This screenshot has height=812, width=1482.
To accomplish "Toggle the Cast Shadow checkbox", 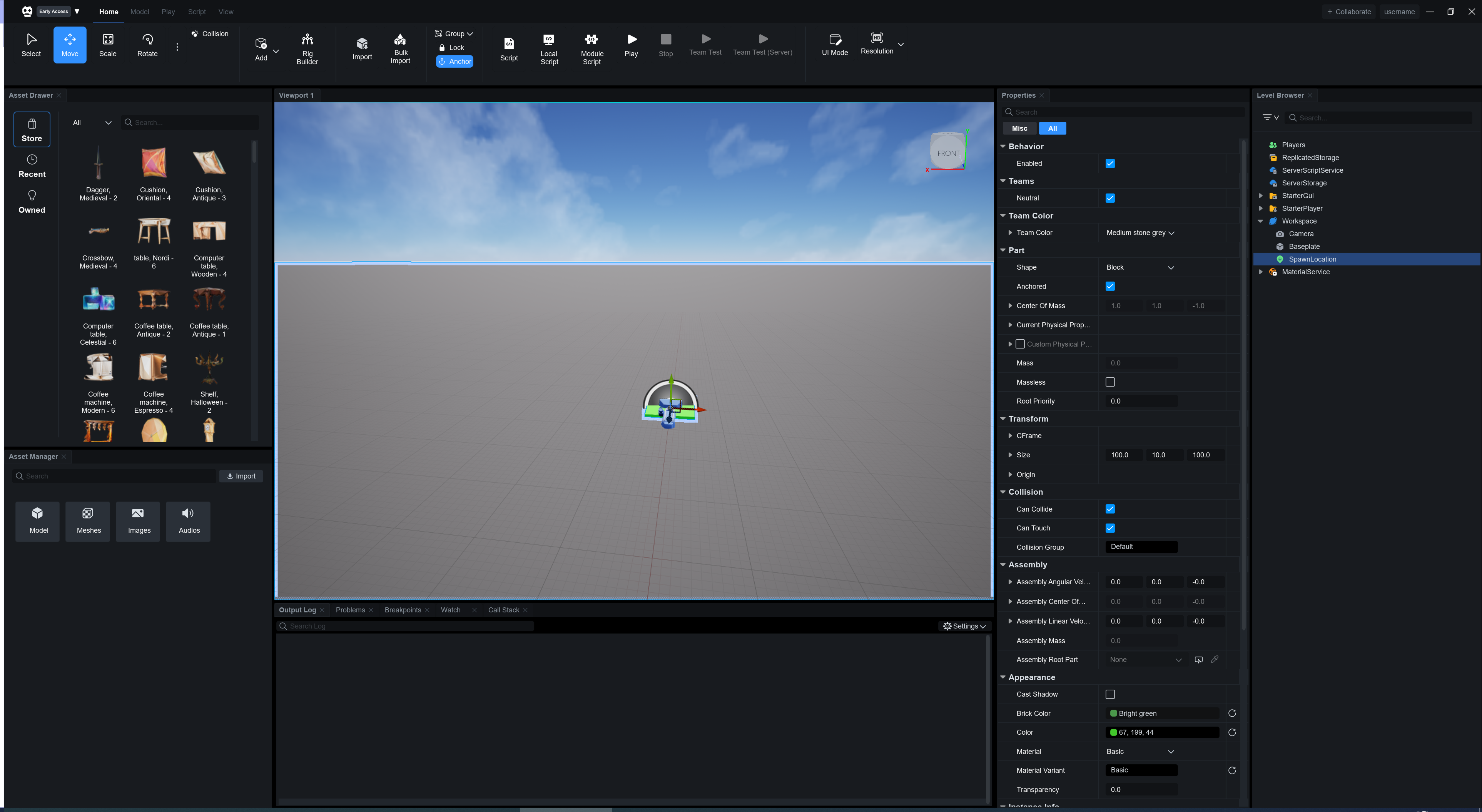I will [1110, 694].
